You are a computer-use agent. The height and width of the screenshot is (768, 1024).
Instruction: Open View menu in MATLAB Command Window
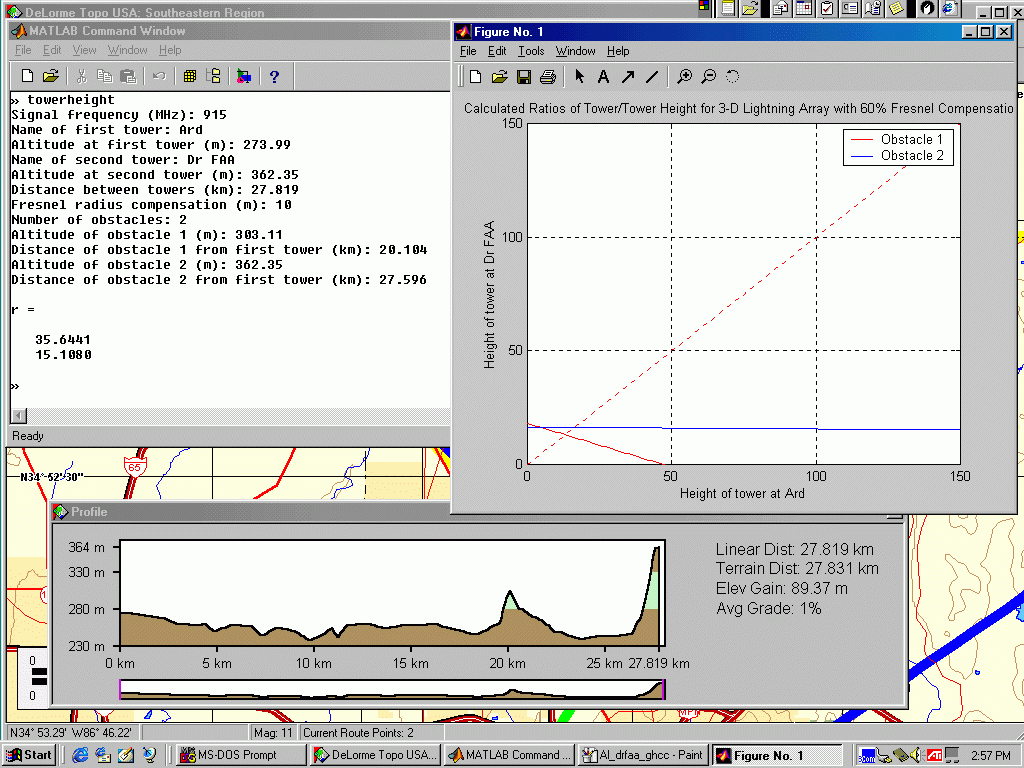pyautogui.click(x=84, y=50)
